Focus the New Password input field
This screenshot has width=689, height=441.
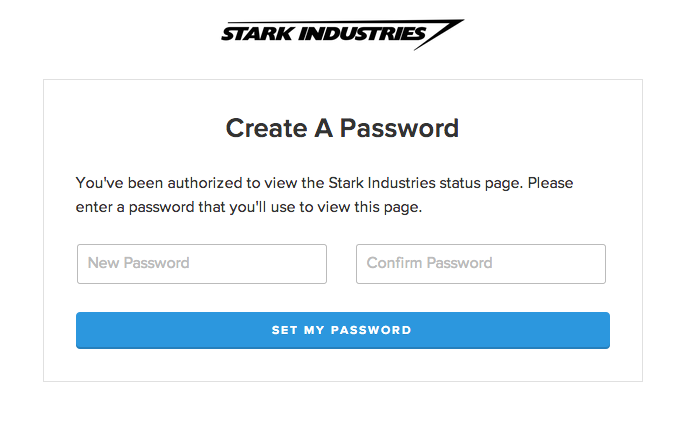(202, 264)
